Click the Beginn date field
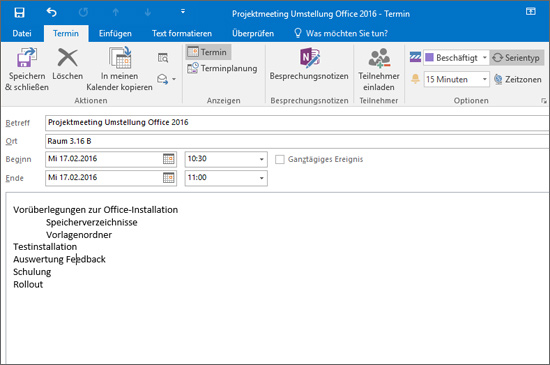This screenshot has width=550, height=365. pyautogui.click(x=104, y=159)
